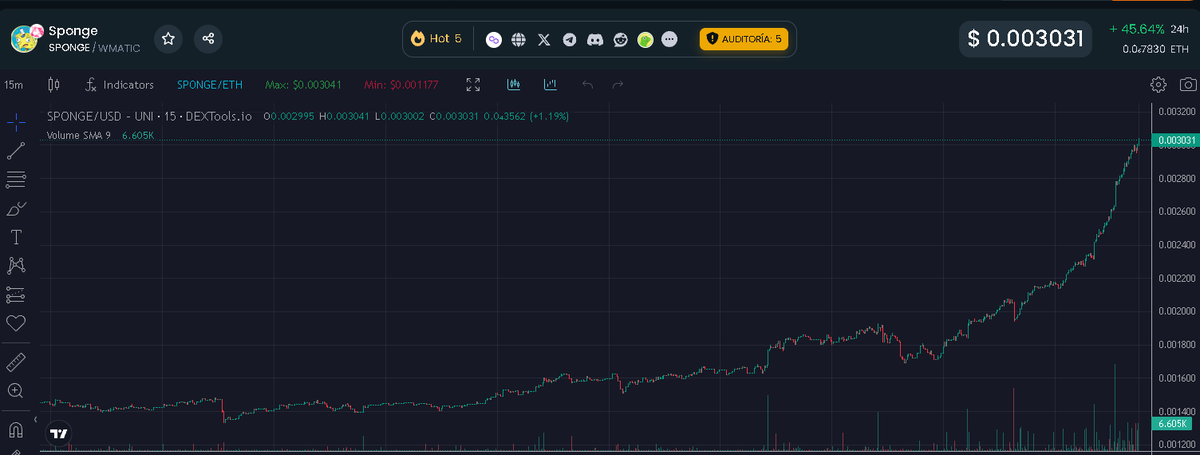1200x455 pixels.
Task: Toggle fullscreen chart mode
Action: [x=474, y=85]
